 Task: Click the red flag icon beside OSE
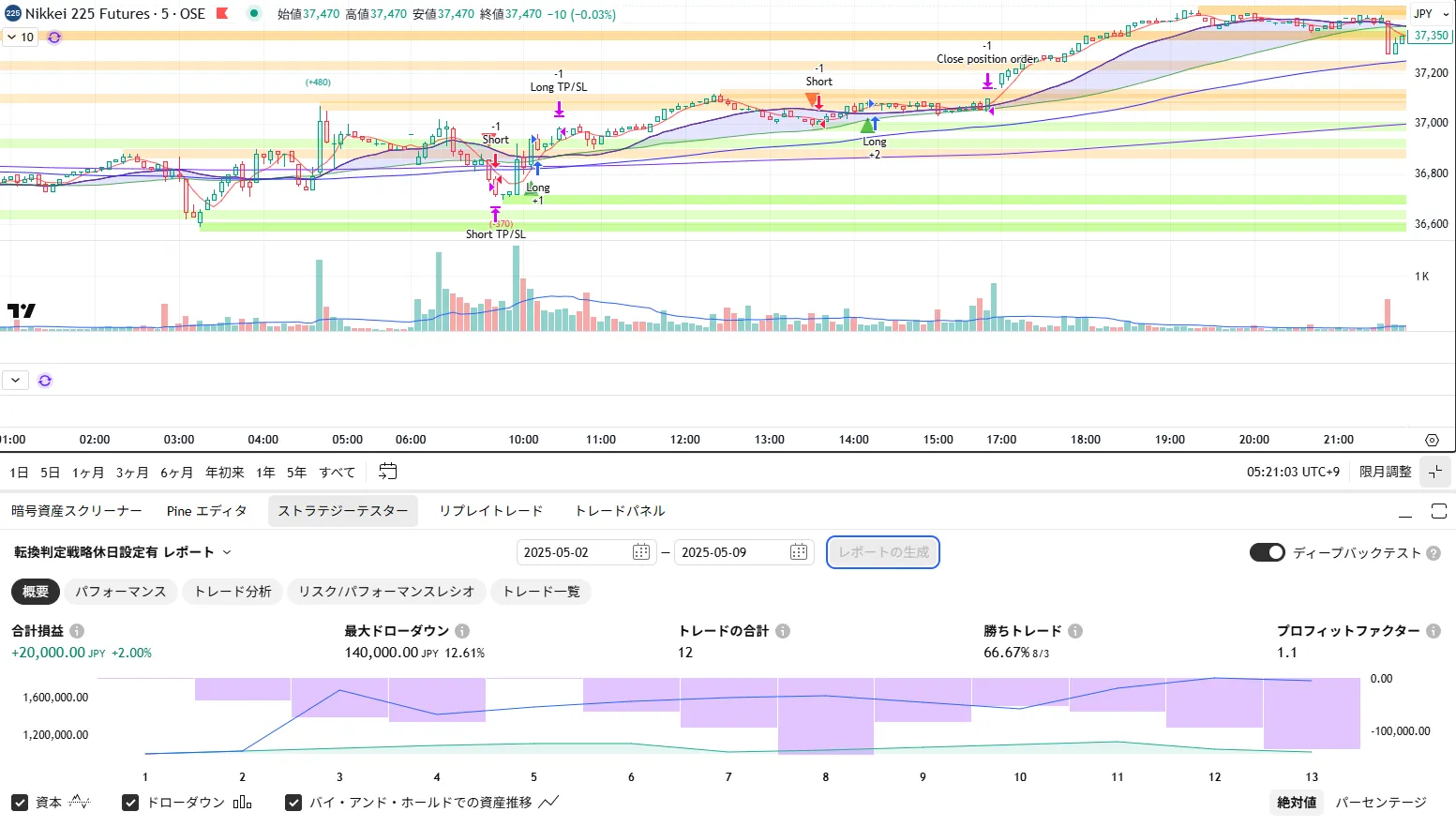(x=222, y=14)
